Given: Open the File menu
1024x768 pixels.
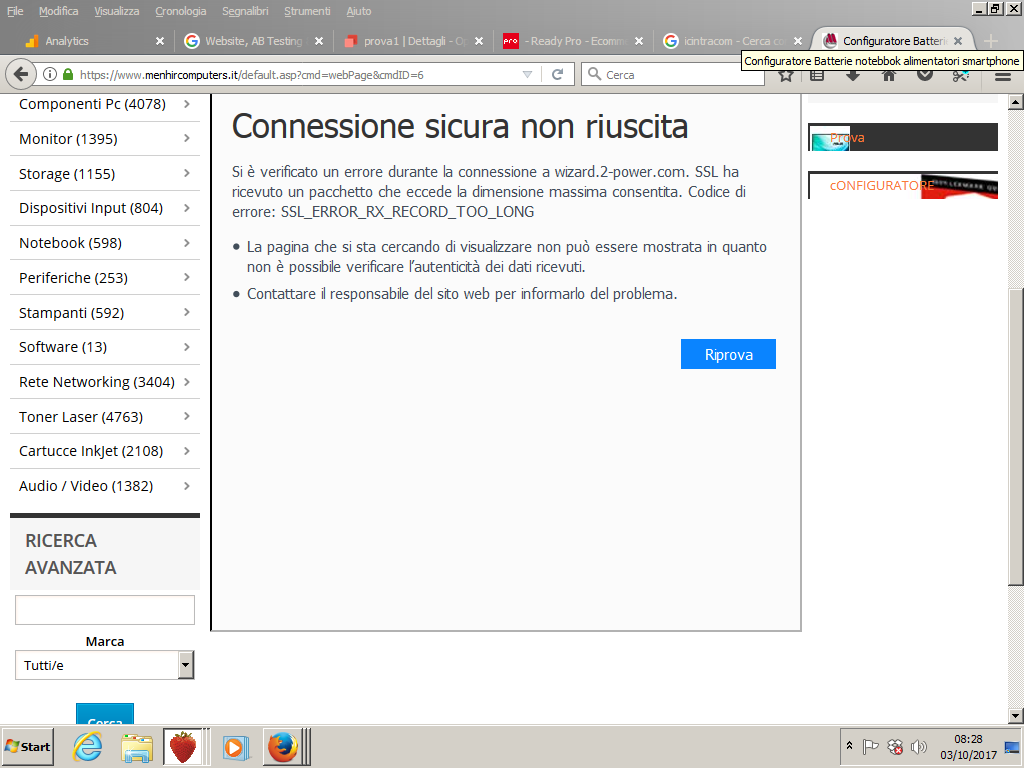Looking at the screenshot, I should pos(15,11).
